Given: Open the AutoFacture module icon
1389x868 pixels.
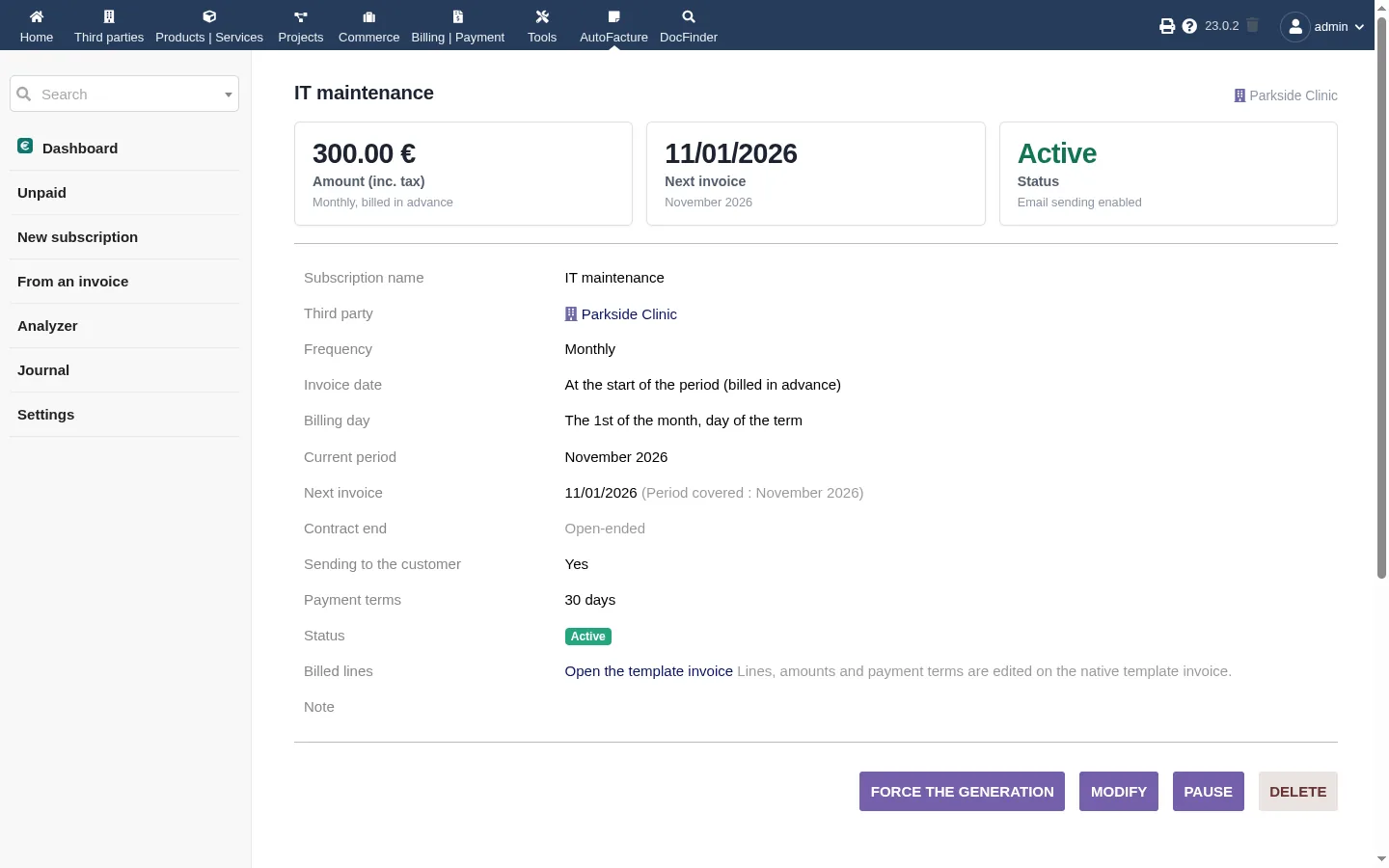Looking at the screenshot, I should coord(613,16).
